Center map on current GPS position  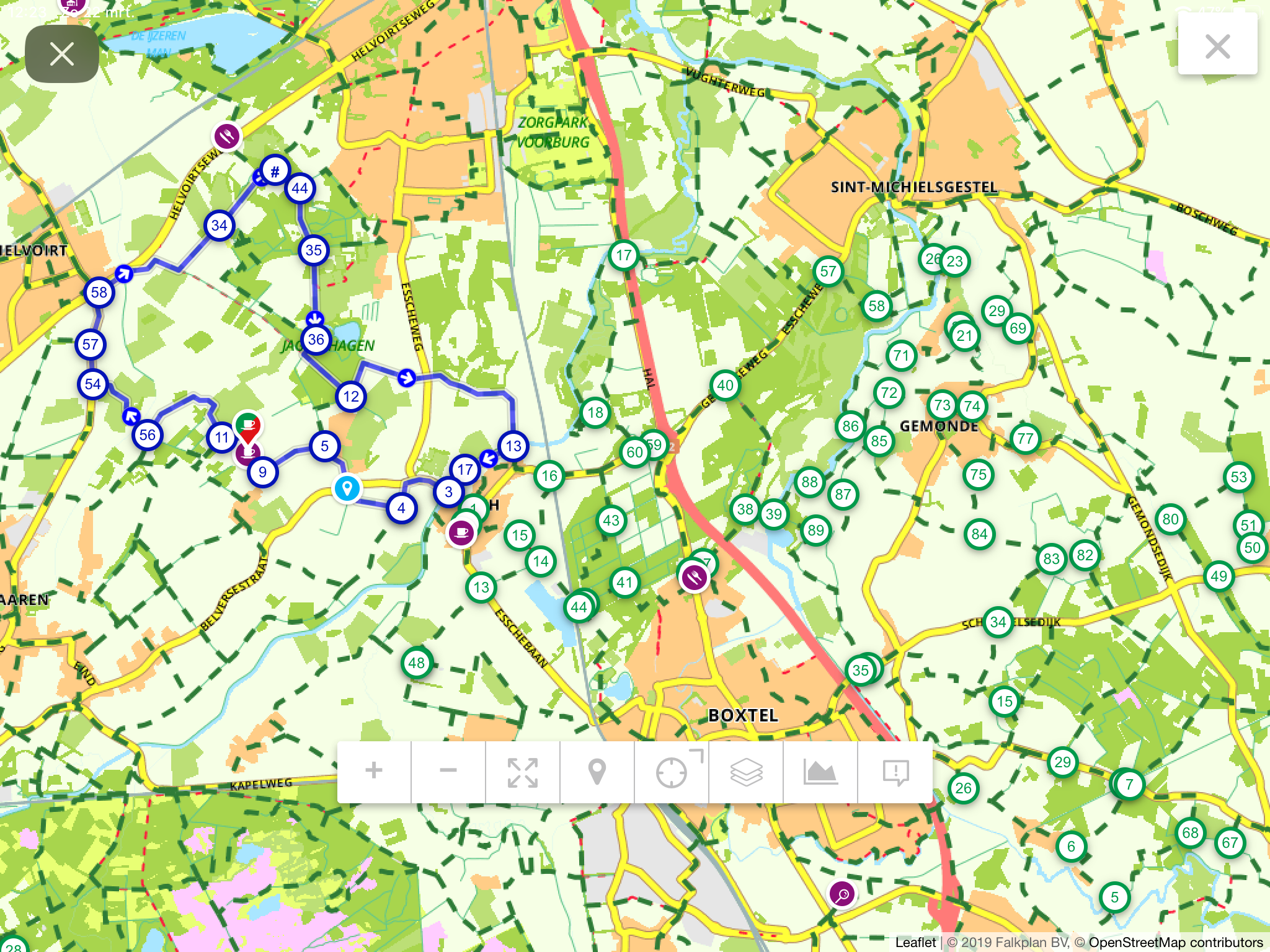[672, 772]
